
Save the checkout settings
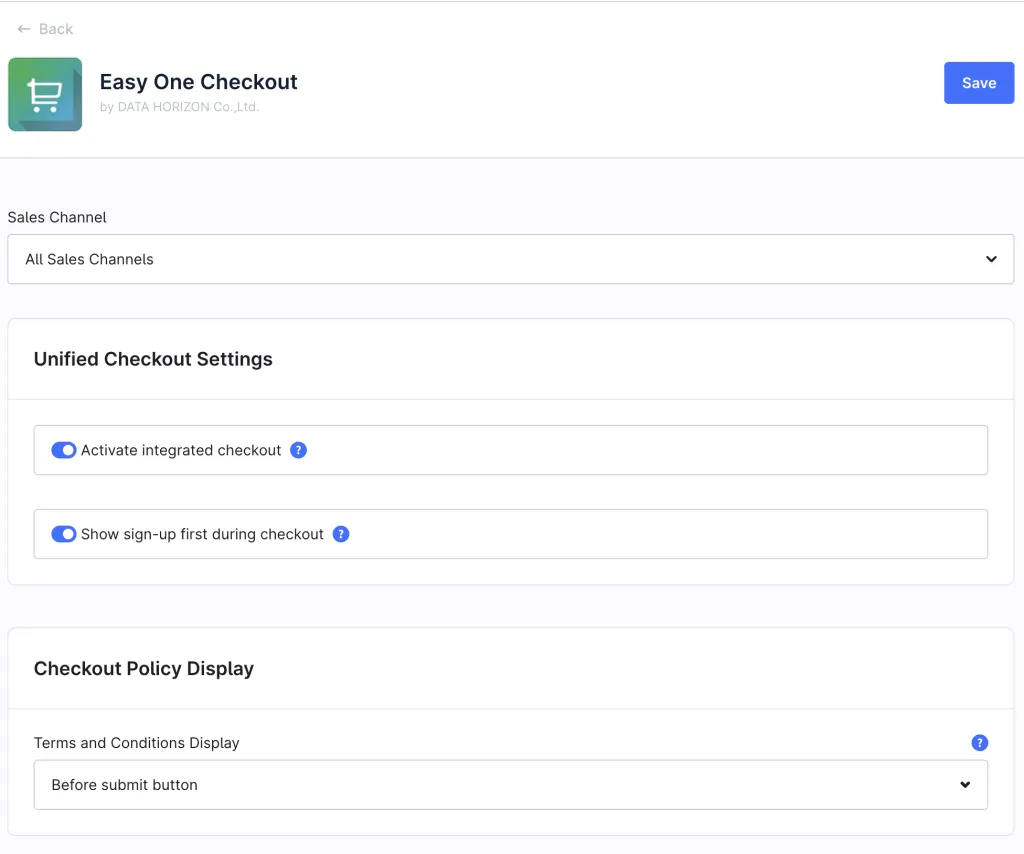pos(978,83)
